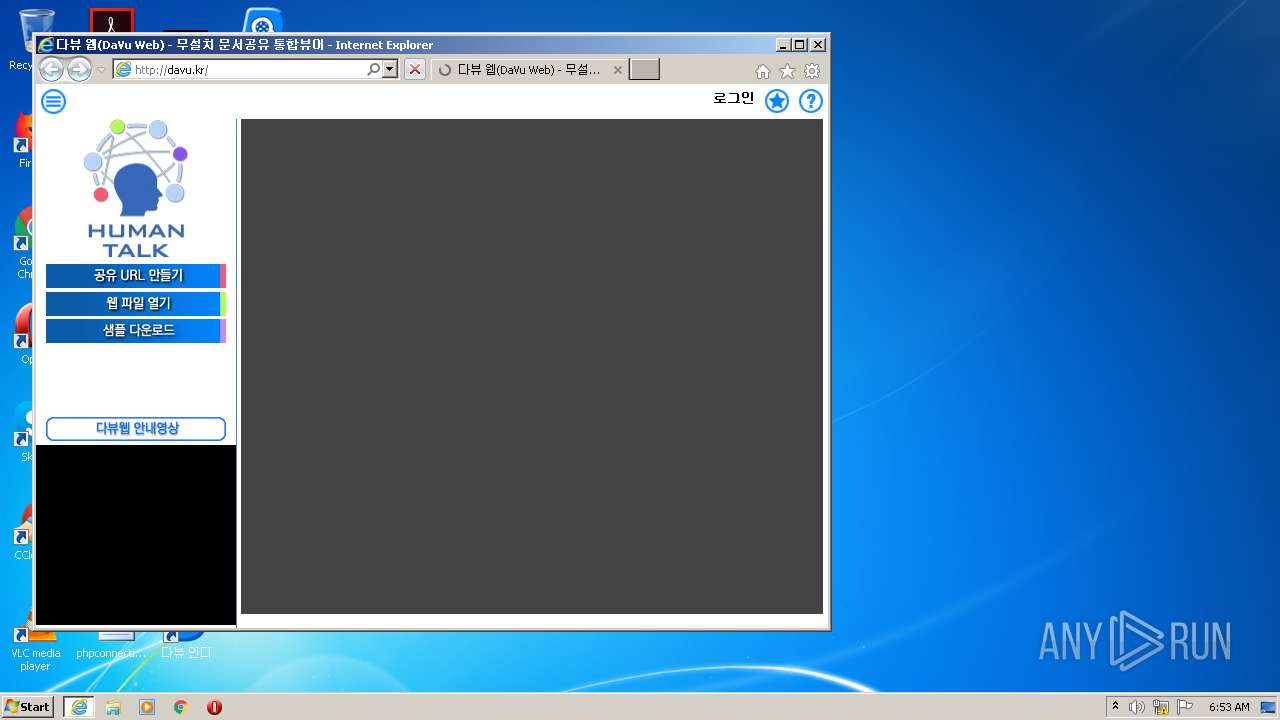Screen dimensions: 1280x720
Task: Click the address bar showing http://davu.kr/
Action: point(240,70)
